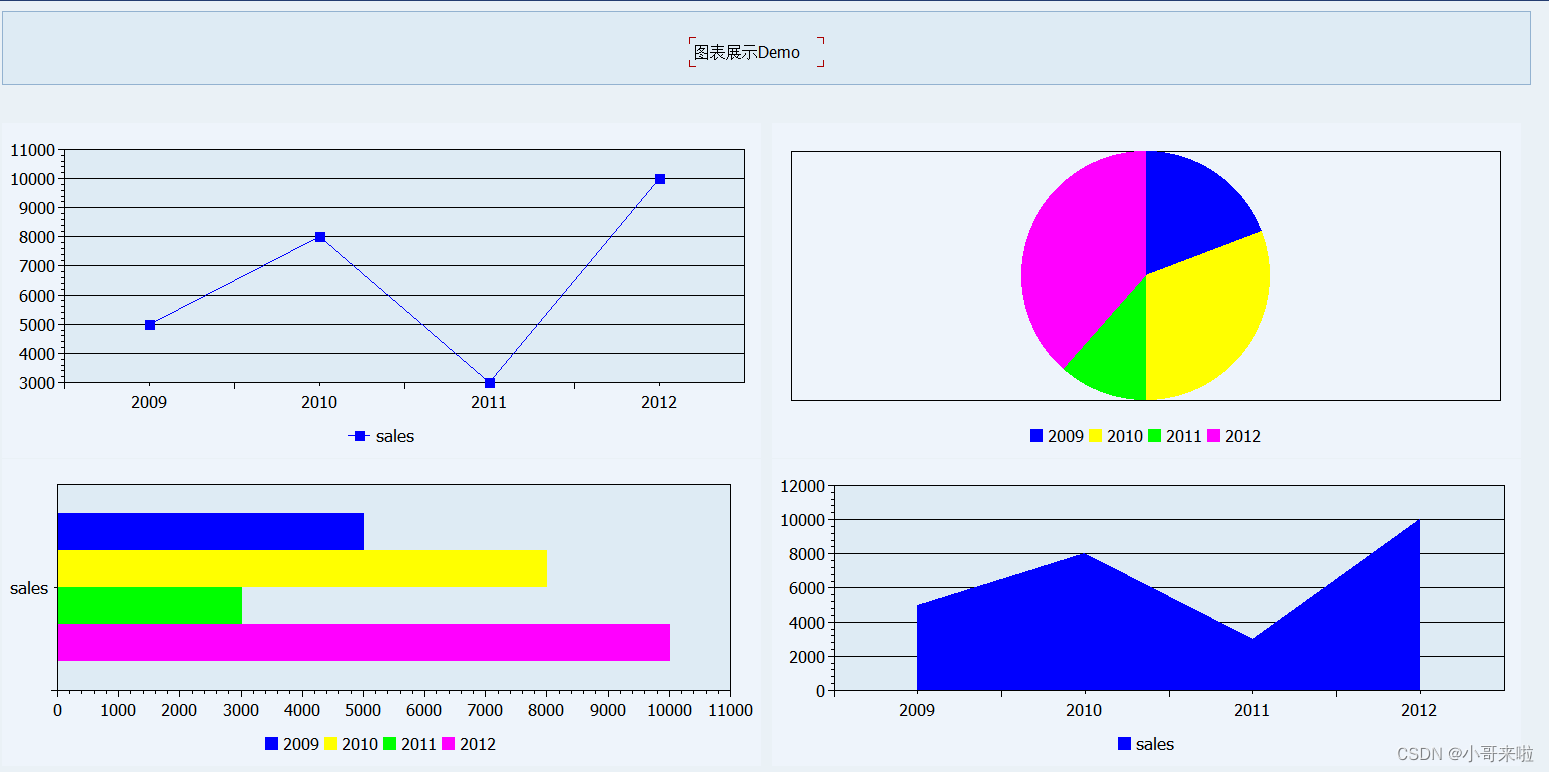Image resolution: width=1549 pixels, height=772 pixels.
Task: Click the green 2011 bar
Action: click(x=150, y=606)
